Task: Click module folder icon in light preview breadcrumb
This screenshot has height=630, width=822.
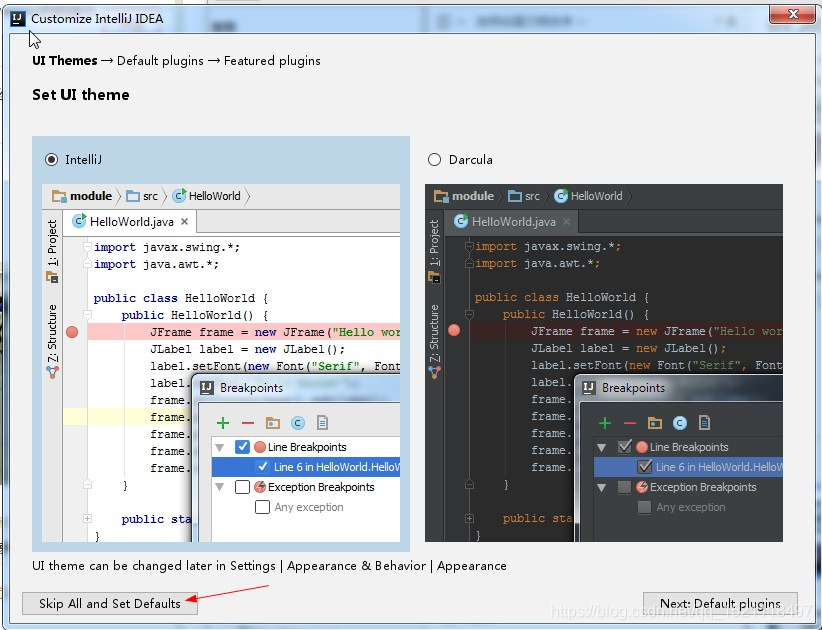Action: (x=59, y=197)
